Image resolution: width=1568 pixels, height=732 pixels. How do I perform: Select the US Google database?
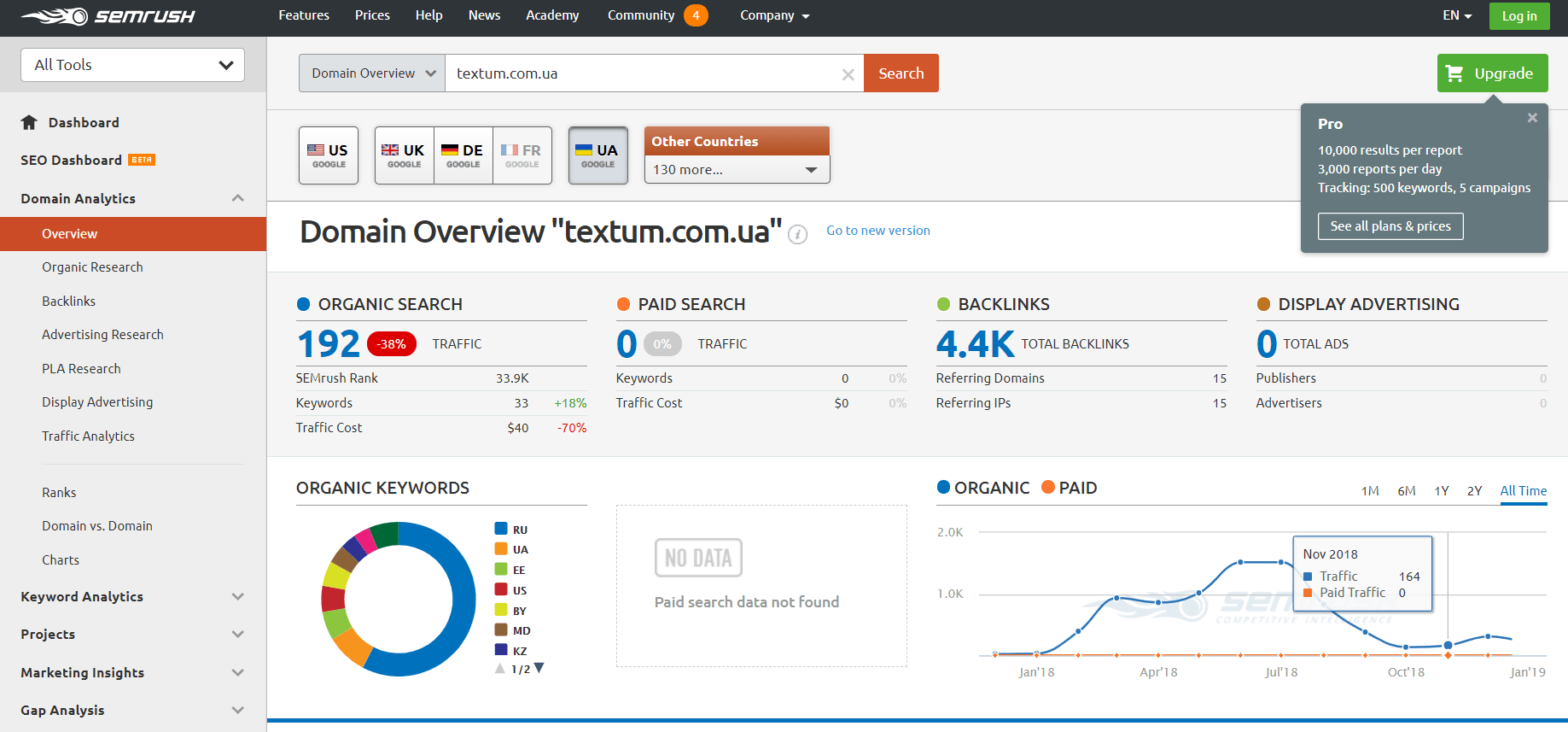(x=329, y=155)
